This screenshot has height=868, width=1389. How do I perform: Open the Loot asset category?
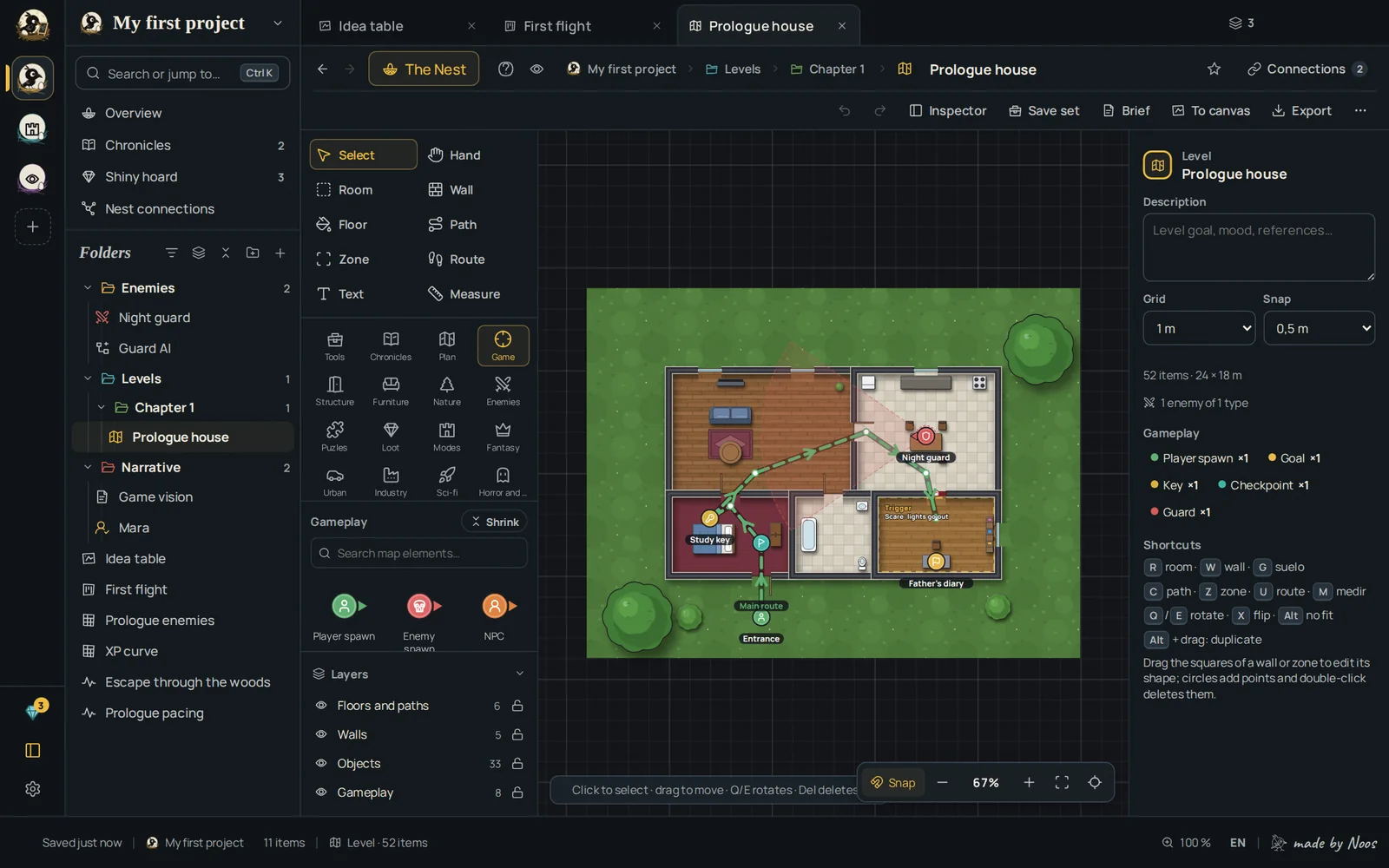[391, 436]
